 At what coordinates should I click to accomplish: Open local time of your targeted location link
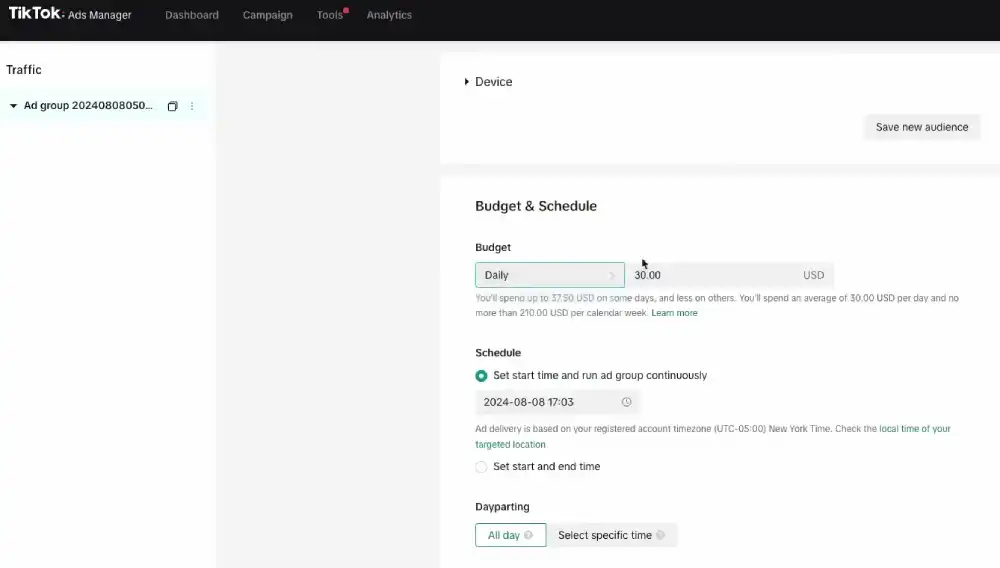(915, 429)
